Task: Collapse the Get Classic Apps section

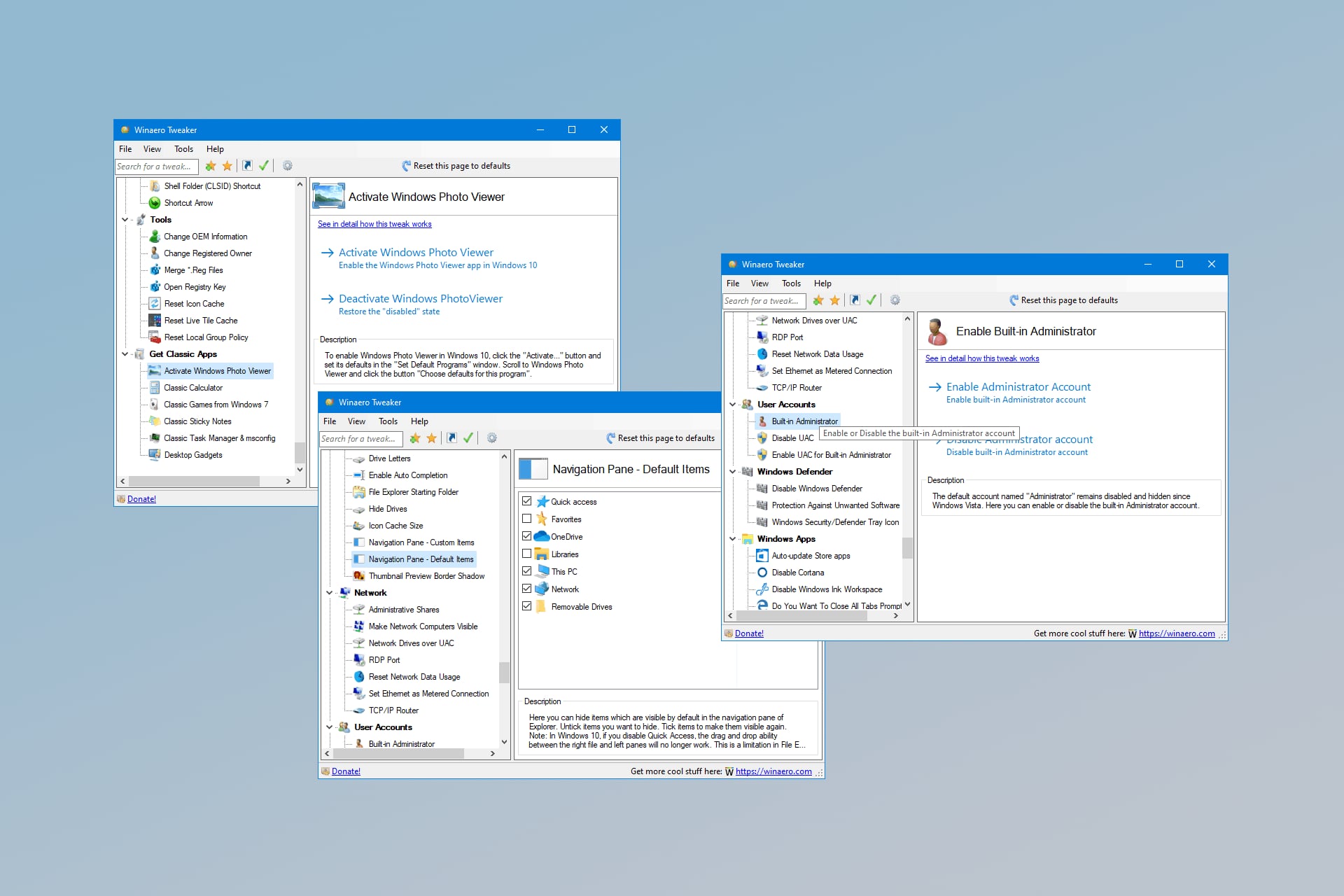Action: 125,353
